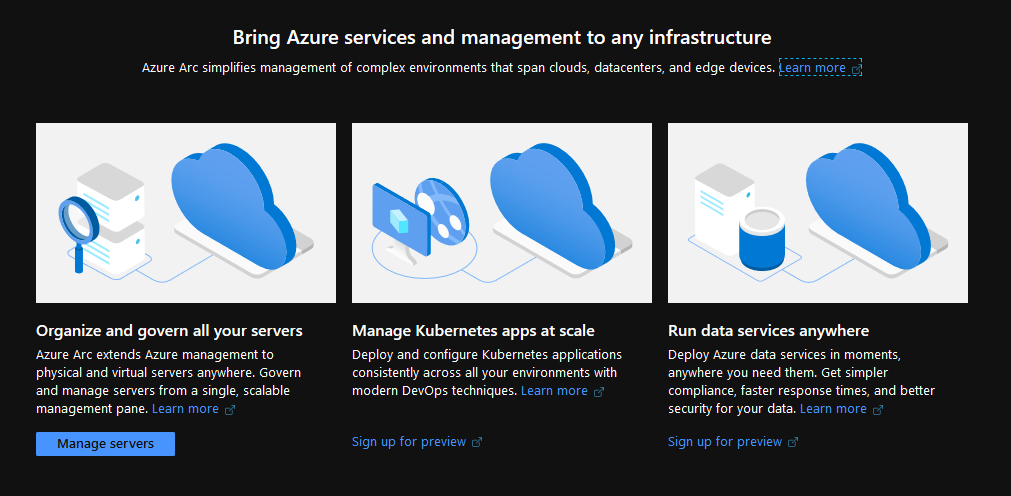Click external link icon beside data services preview signup
The height and width of the screenshot is (496, 1011).
pos(793,442)
